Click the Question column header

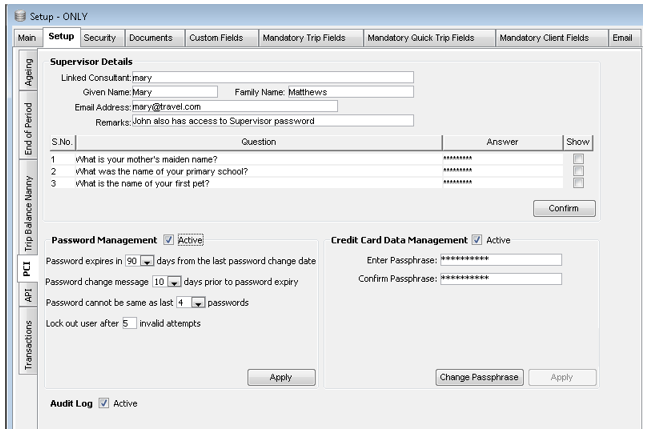pyautogui.click(x=259, y=142)
